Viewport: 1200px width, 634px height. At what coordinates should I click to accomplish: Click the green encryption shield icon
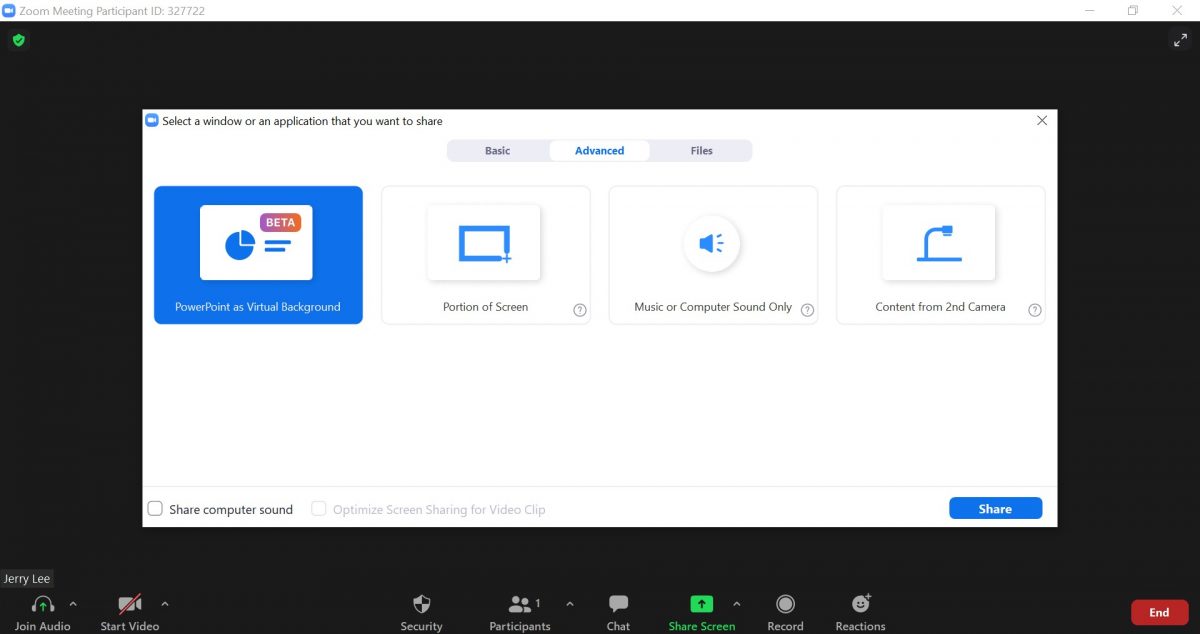pyautogui.click(x=18, y=40)
